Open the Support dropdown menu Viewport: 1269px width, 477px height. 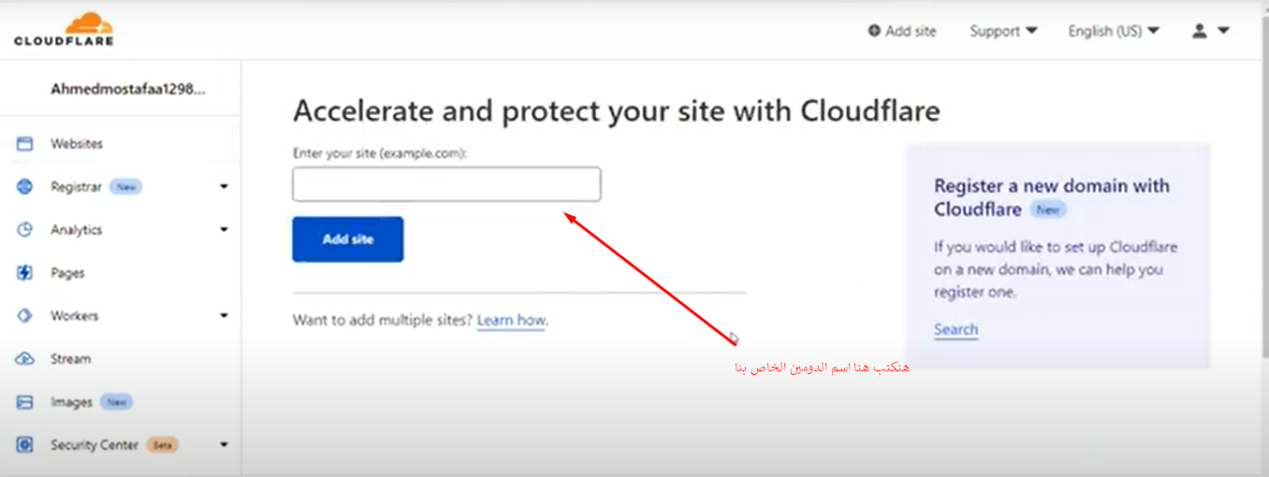pos(1004,31)
